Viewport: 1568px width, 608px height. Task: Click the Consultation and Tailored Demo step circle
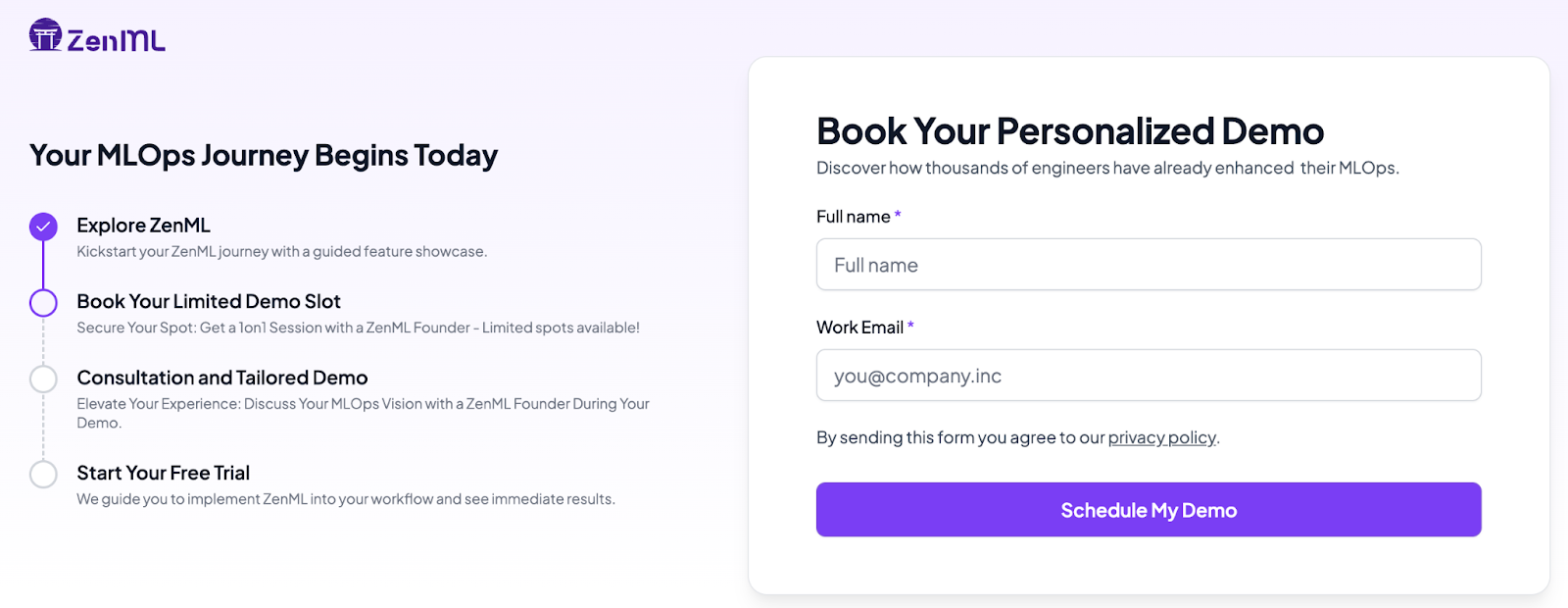point(43,379)
